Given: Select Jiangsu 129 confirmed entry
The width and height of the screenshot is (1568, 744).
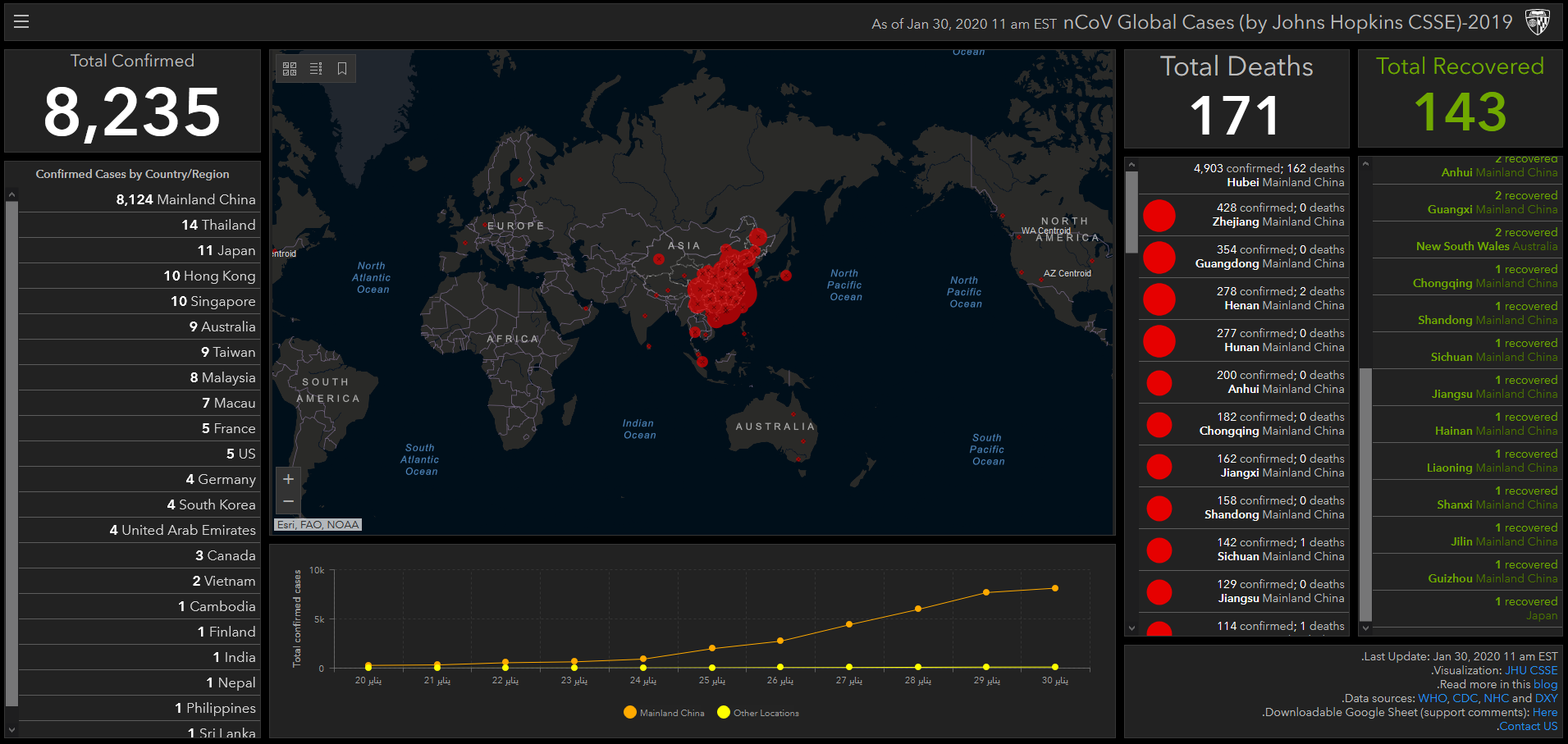Looking at the screenshot, I should [x=1243, y=591].
